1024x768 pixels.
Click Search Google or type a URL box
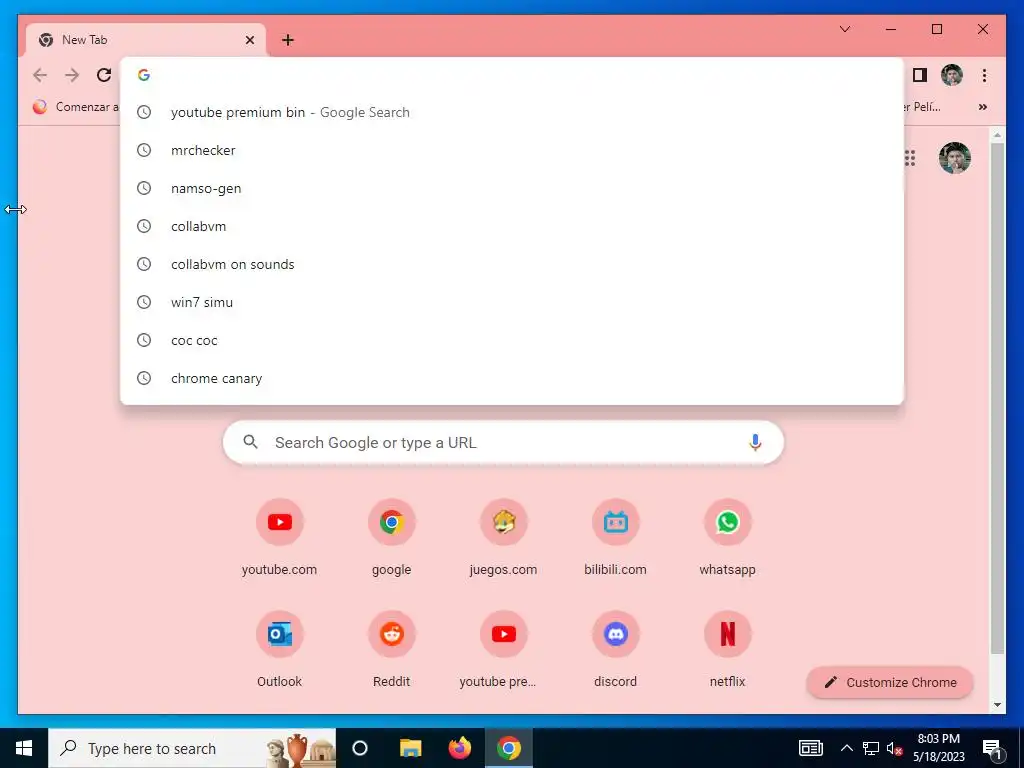(x=504, y=443)
